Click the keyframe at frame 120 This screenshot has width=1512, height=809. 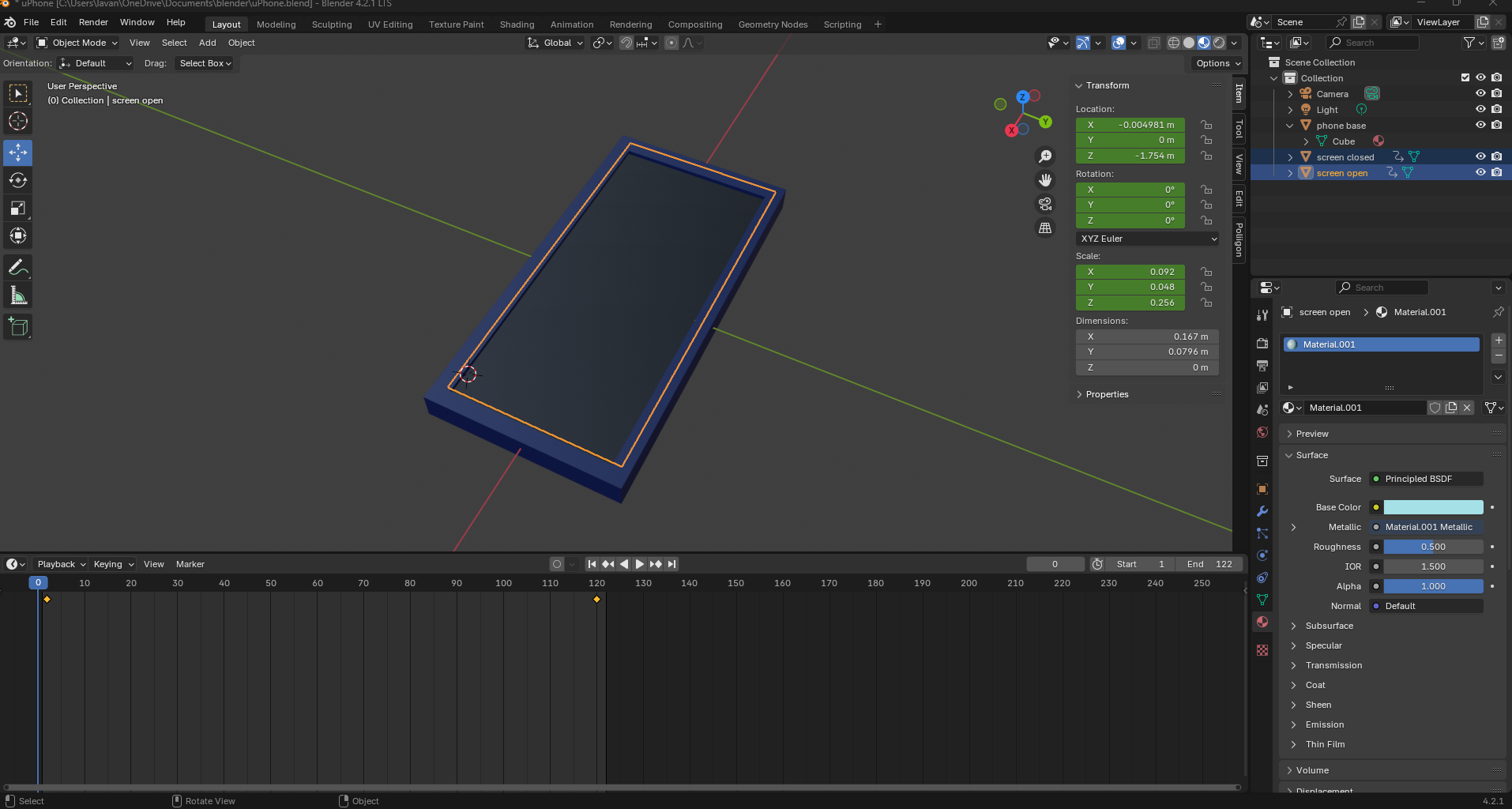pyautogui.click(x=596, y=600)
